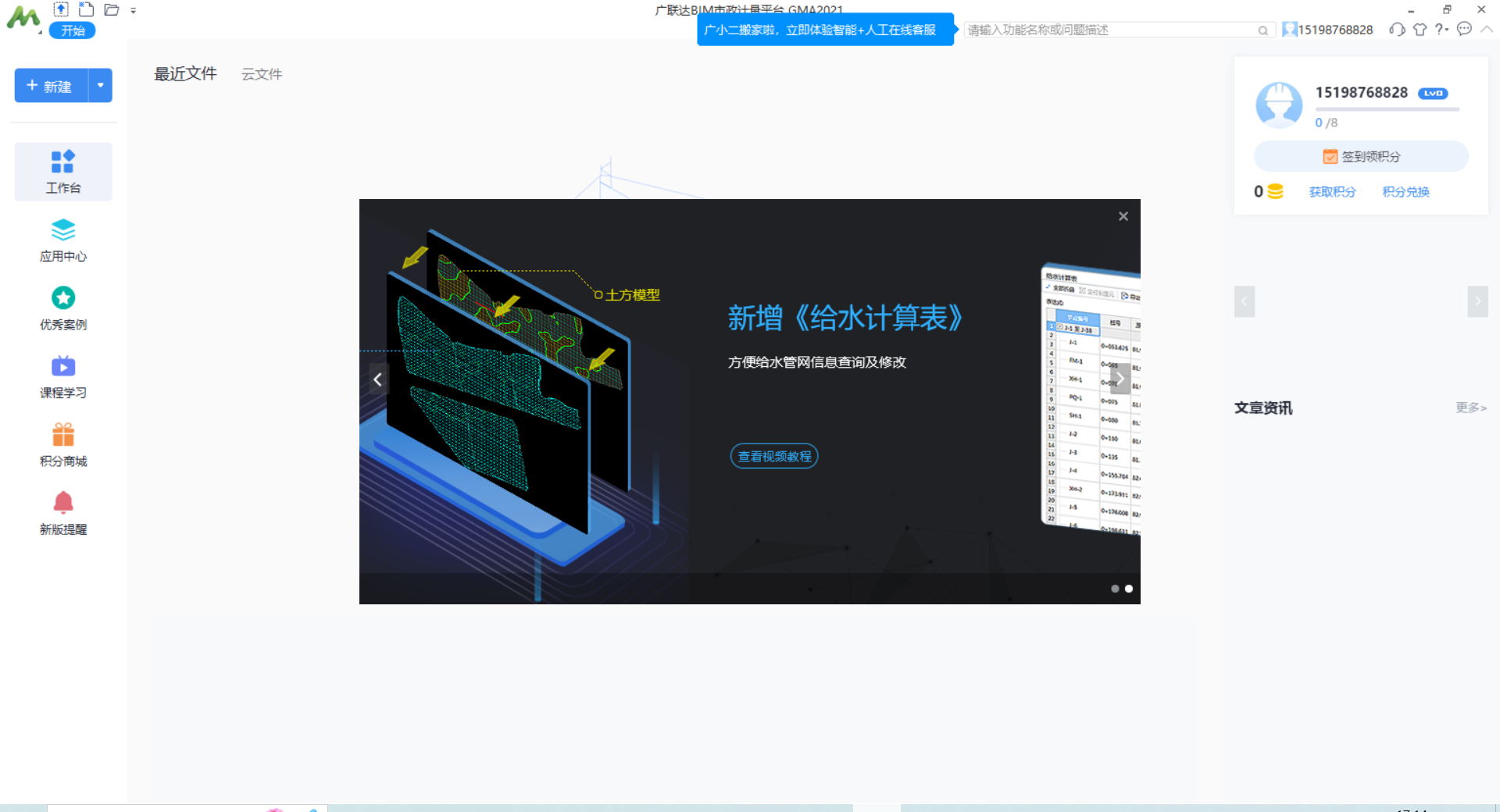Open the 更多> link beside 文章资讯
Viewport: 1500px width, 812px height.
click(x=1471, y=408)
